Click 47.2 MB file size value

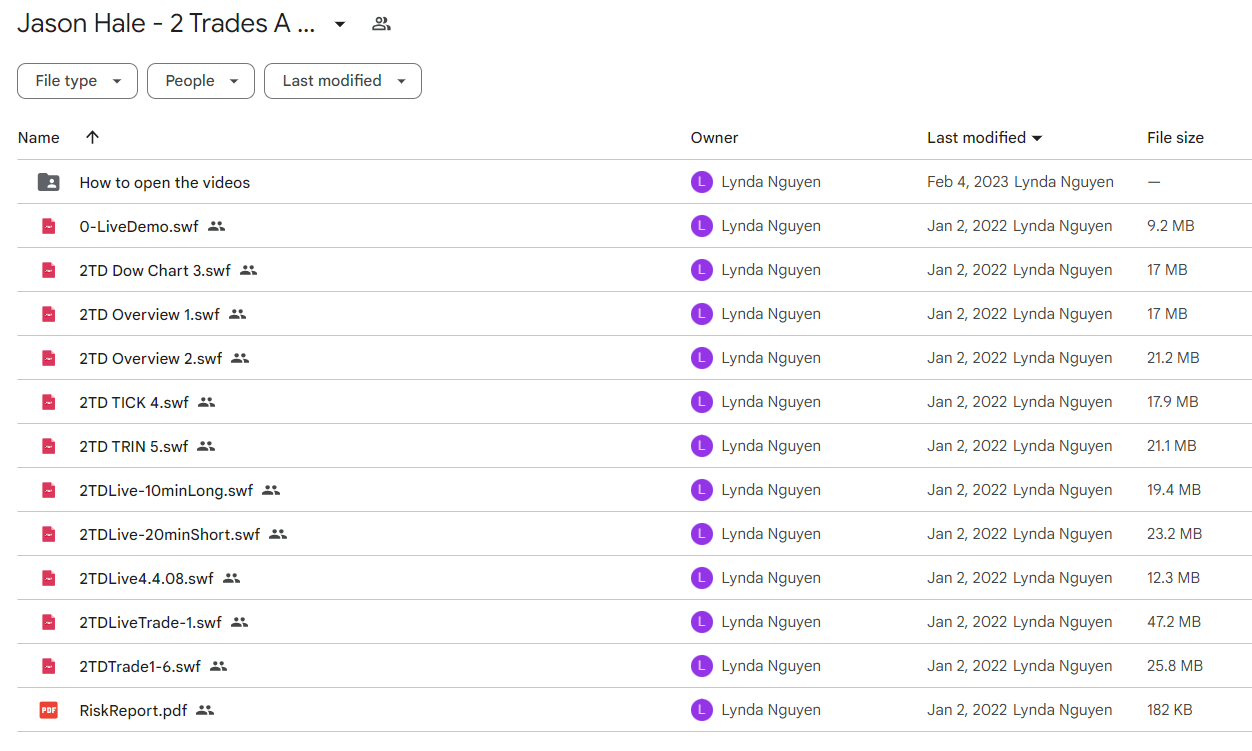(1174, 622)
